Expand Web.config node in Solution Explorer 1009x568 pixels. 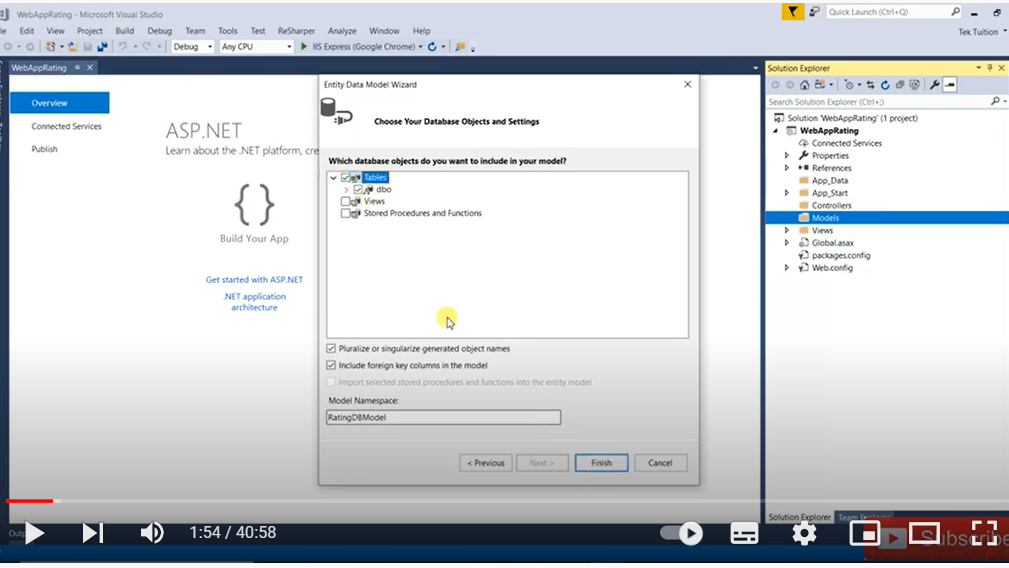tap(786, 268)
